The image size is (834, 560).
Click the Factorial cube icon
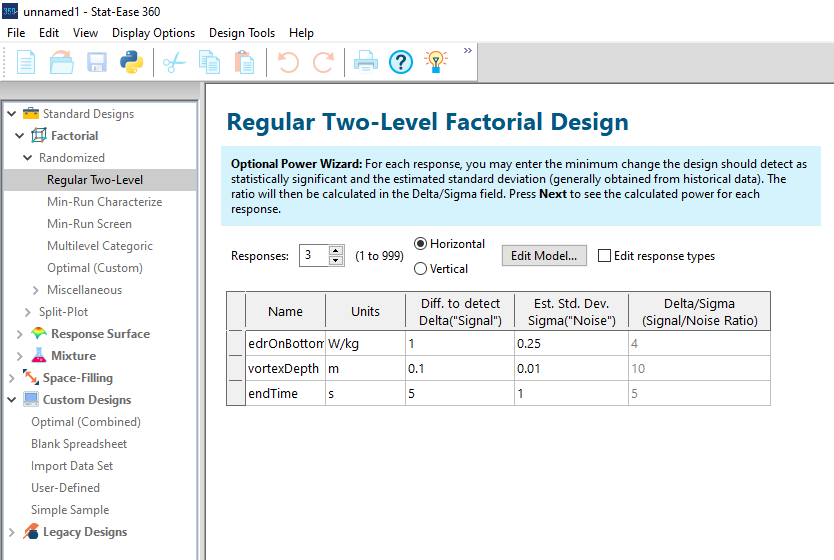point(39,136)
